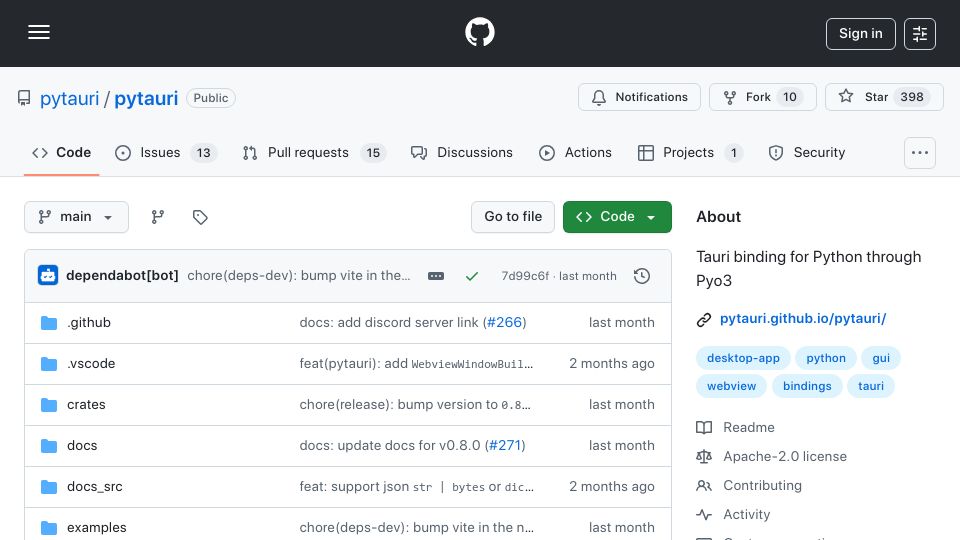Open appearance settings icon next to Sign in

[920, 34]
